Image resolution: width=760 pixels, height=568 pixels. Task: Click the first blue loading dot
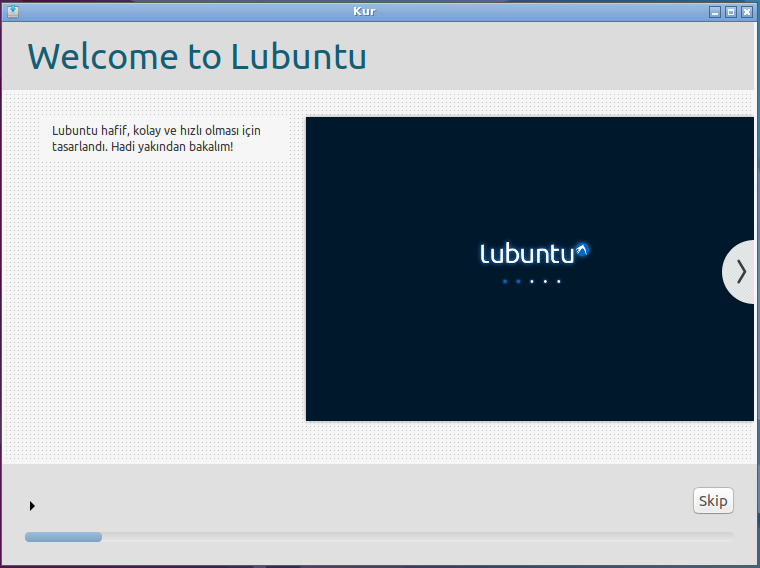click(x=505, y=282)
